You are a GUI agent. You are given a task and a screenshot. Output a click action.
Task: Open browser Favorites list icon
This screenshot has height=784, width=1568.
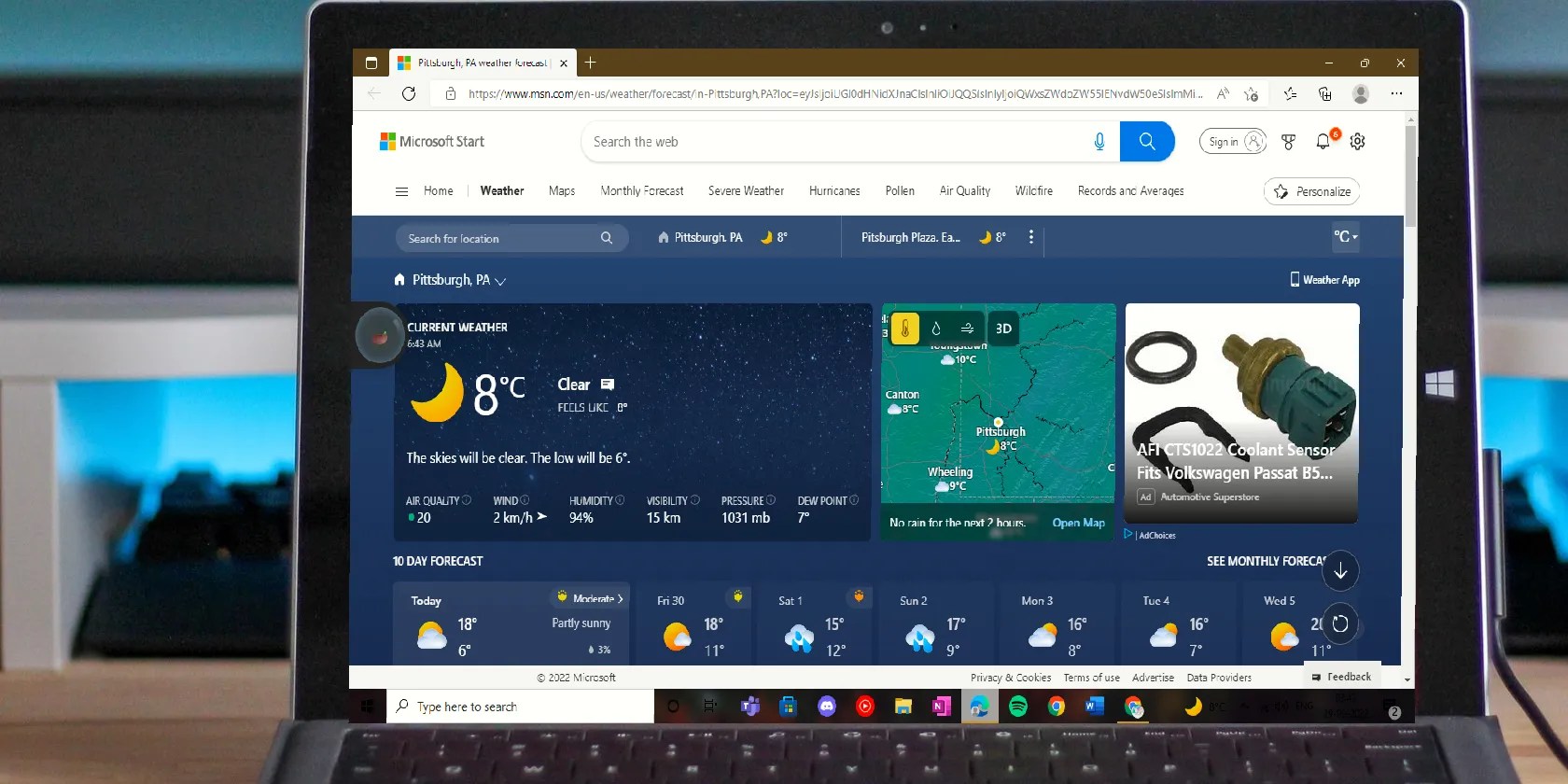tap(1290, 93)
